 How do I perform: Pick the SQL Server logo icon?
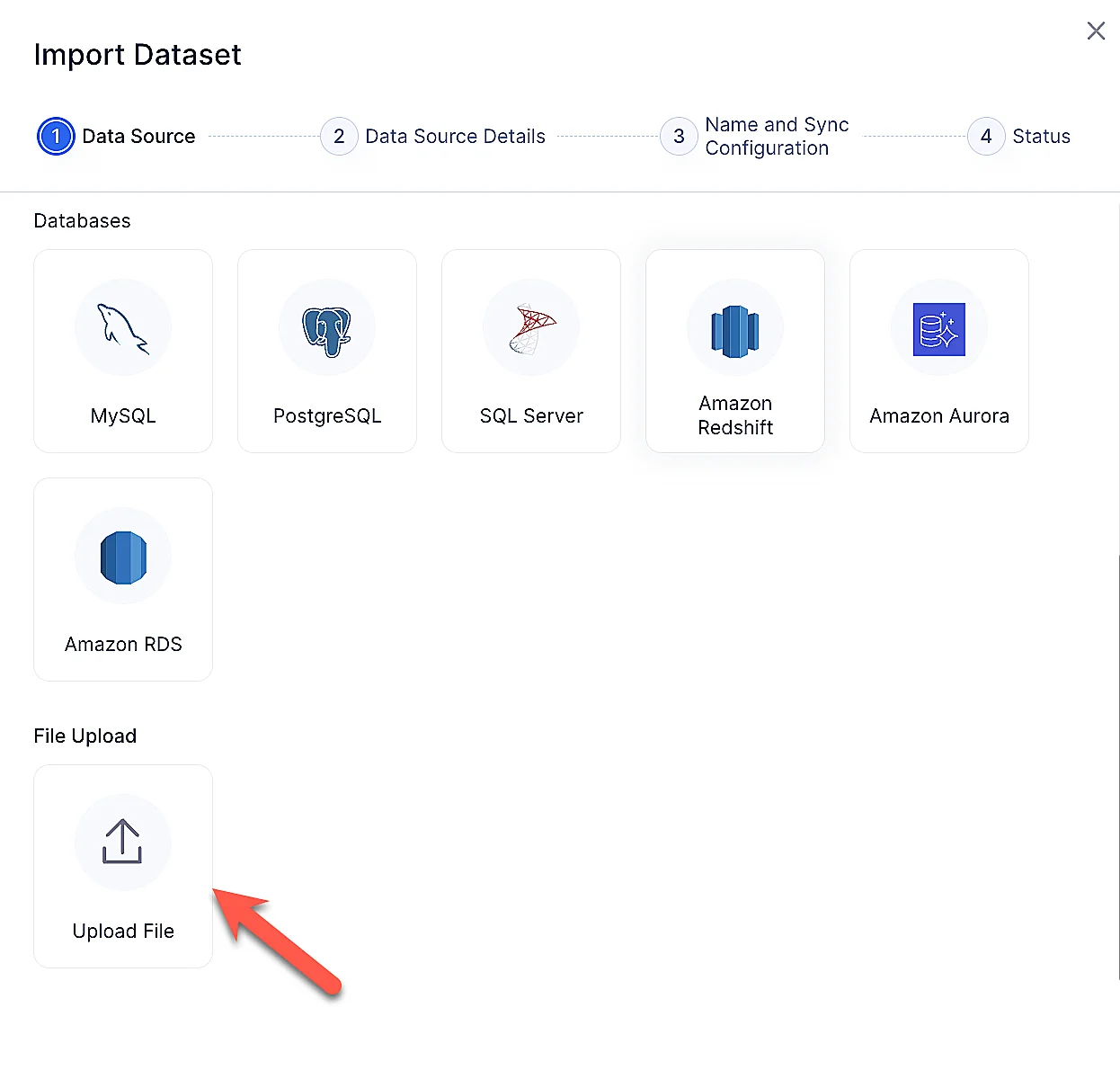point(531,328)
